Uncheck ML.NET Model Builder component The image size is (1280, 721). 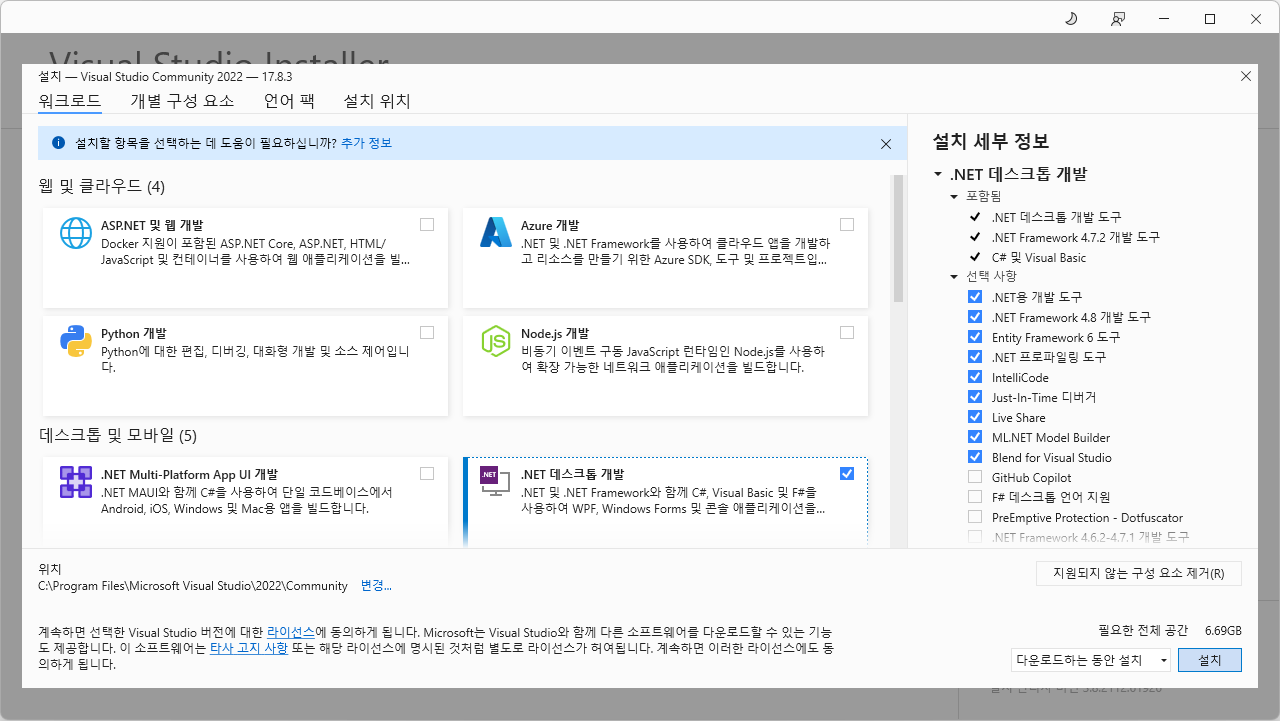[975, 437]
